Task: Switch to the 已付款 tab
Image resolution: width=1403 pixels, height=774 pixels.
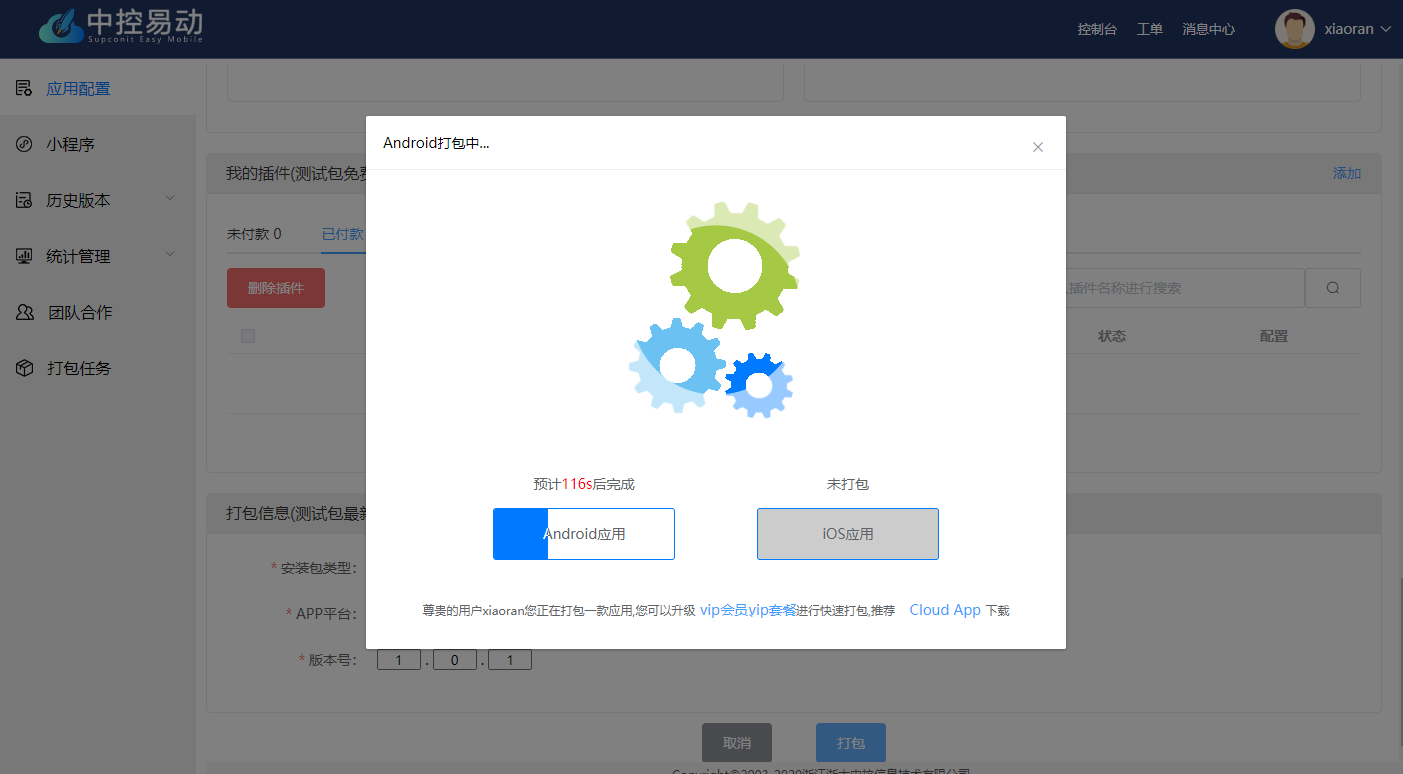Action: point(343,234)
